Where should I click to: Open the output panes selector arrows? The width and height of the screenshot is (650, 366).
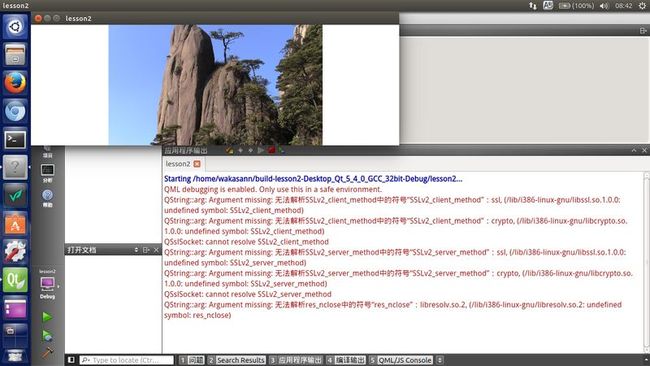click(x=440, y=360)
